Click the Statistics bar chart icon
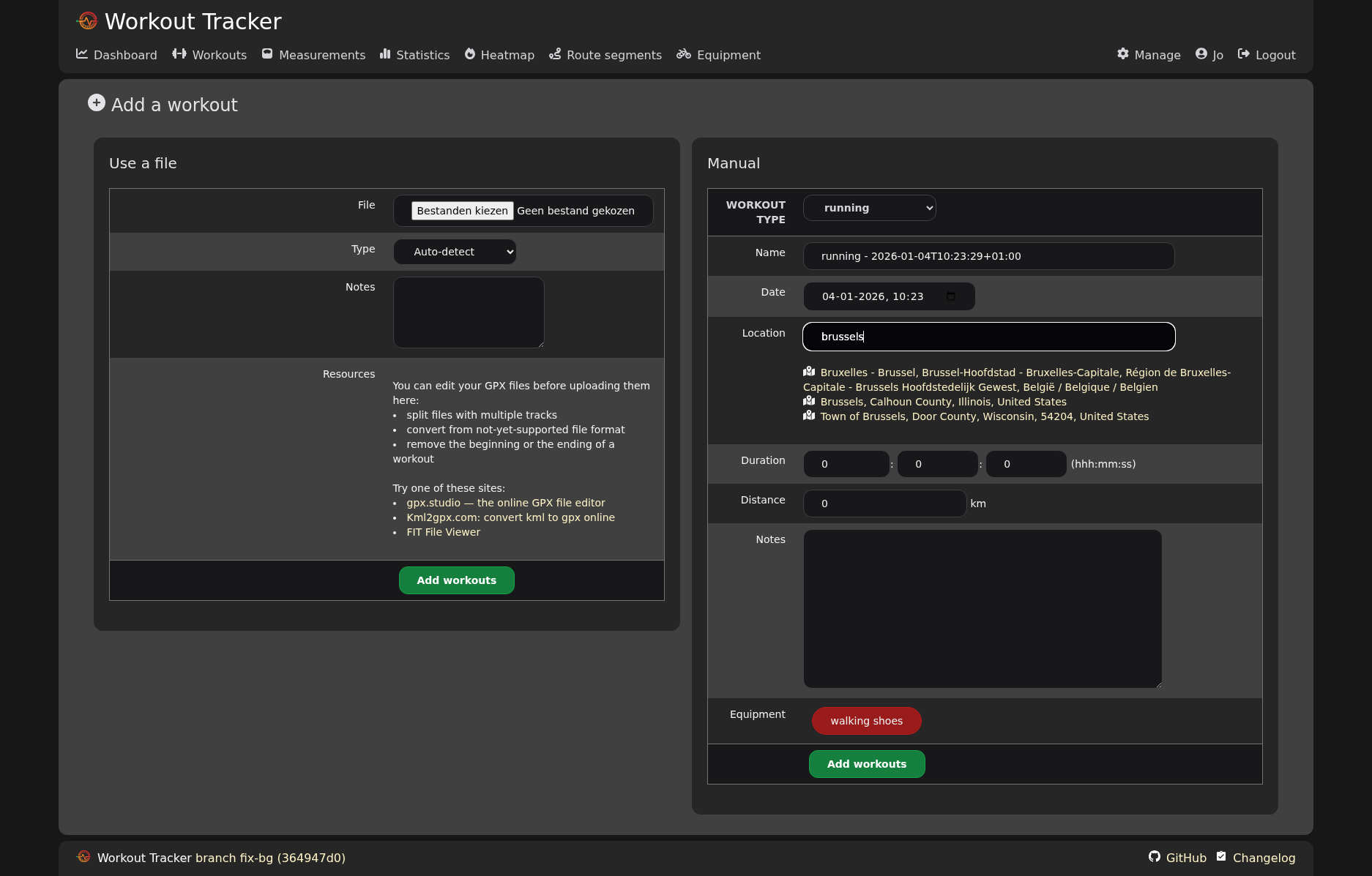Image resolution: width=1372 pixels, height=876 pixels. pos(385,54)
